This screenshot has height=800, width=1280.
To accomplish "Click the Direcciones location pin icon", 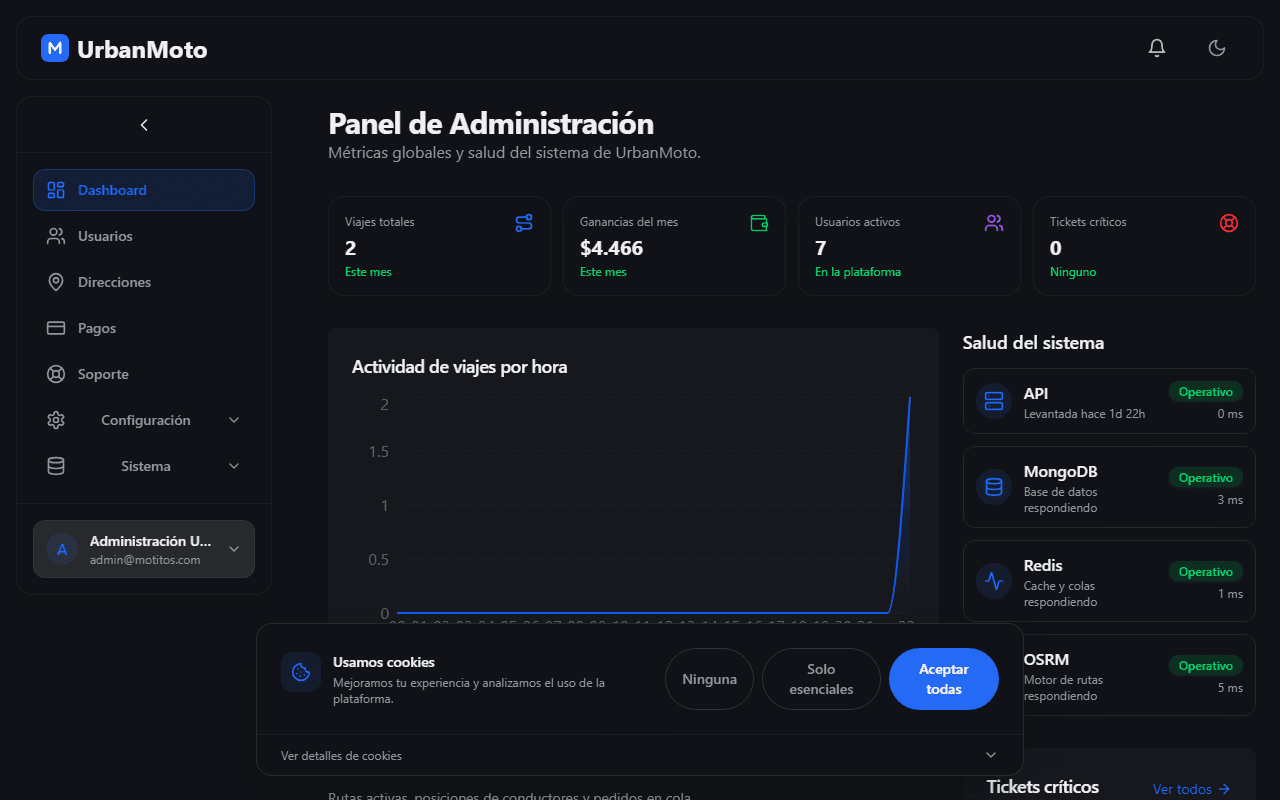I will 56,282.
